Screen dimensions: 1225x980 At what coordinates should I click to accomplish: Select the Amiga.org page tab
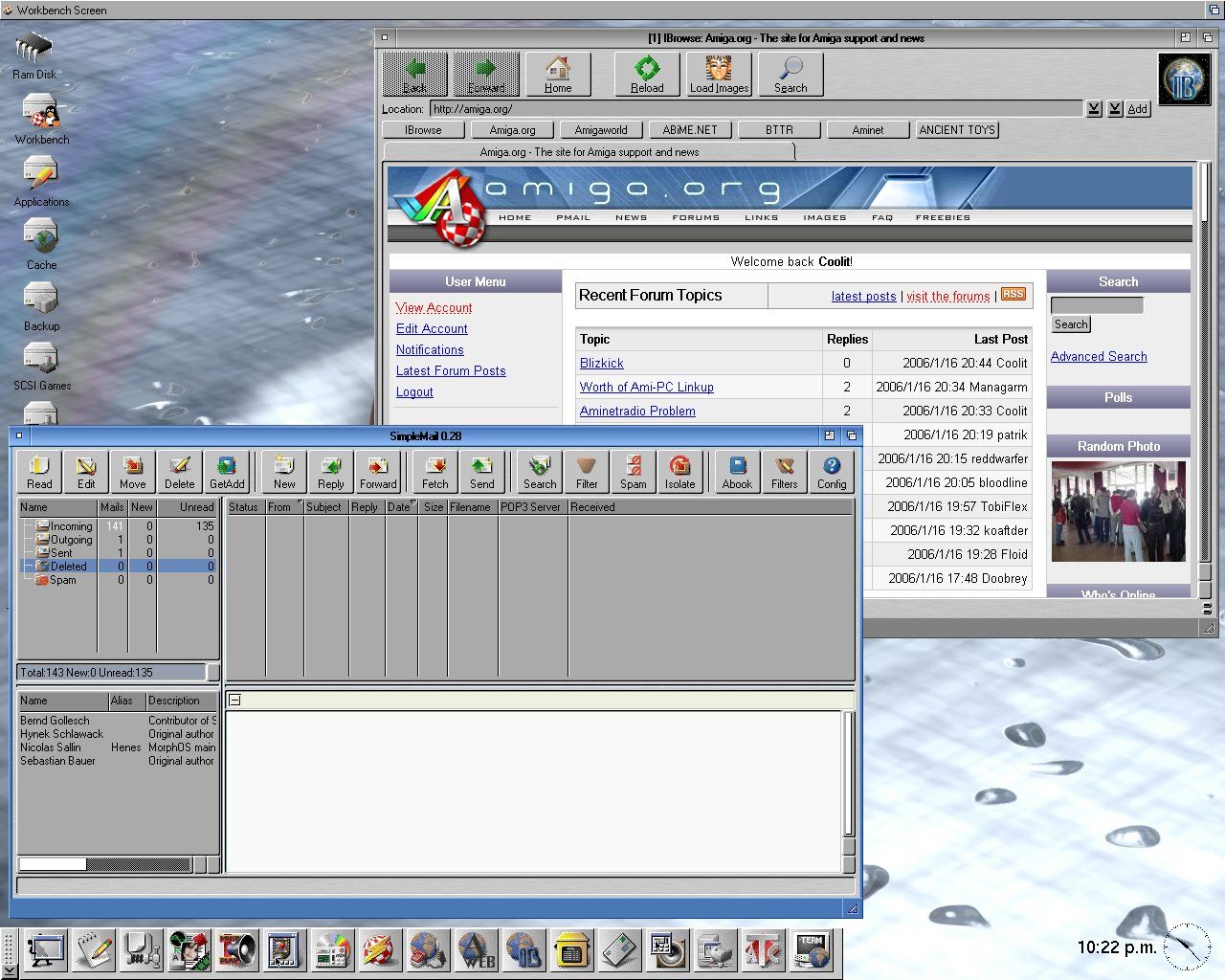(589, 152)
